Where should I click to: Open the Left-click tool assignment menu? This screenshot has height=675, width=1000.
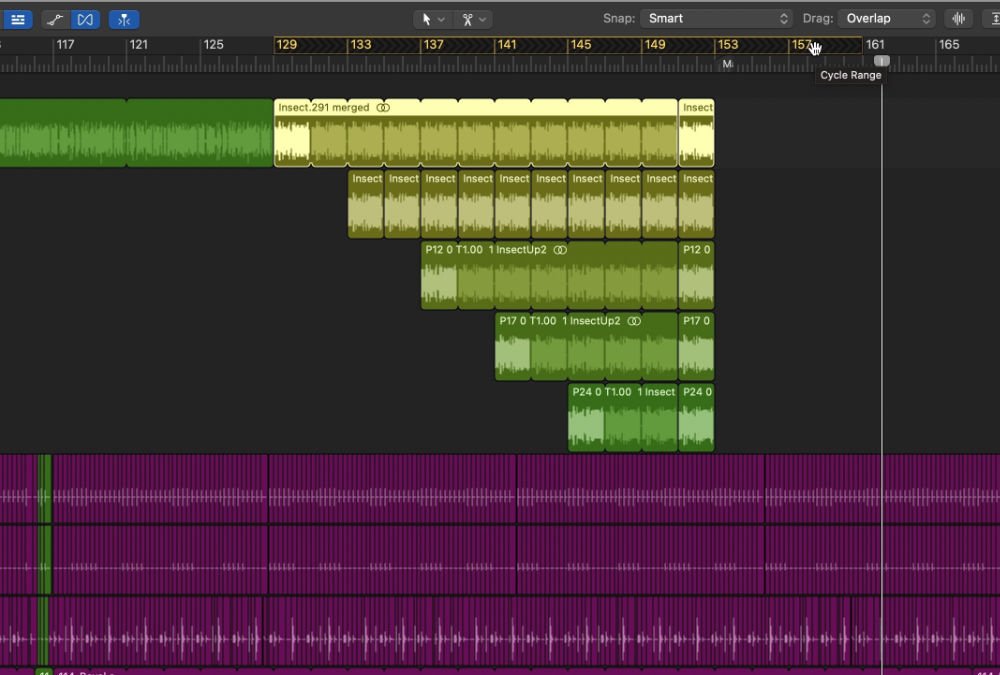[x=440, y=18]
